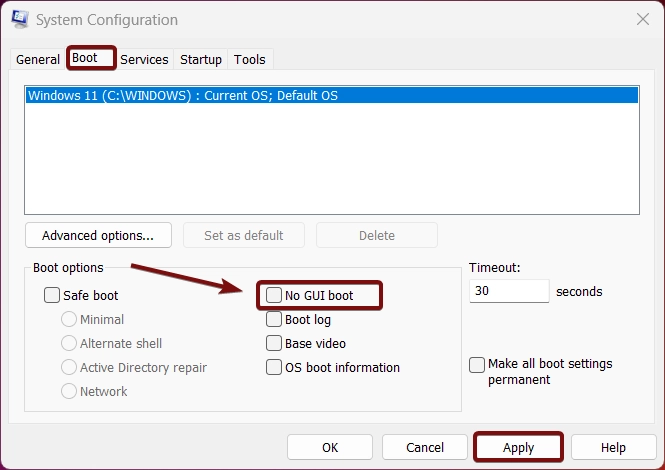The image size is (665, 470).
Task: Toggle the OS boot information checkbox
Action: (x=274, y=367)
